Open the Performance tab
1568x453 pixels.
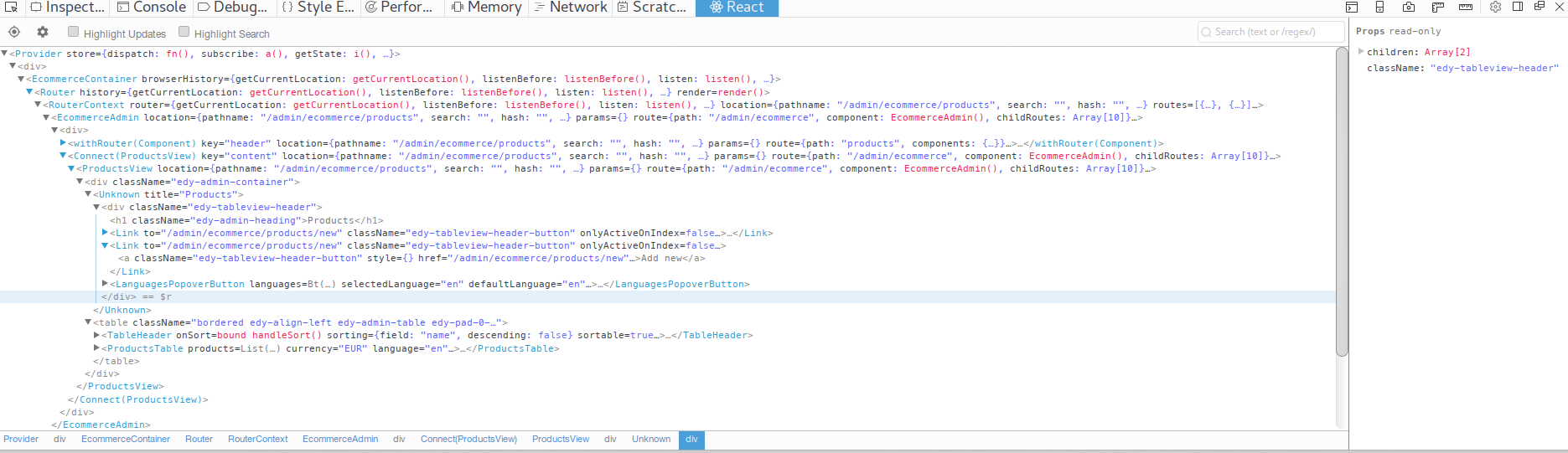pos(401,8)
